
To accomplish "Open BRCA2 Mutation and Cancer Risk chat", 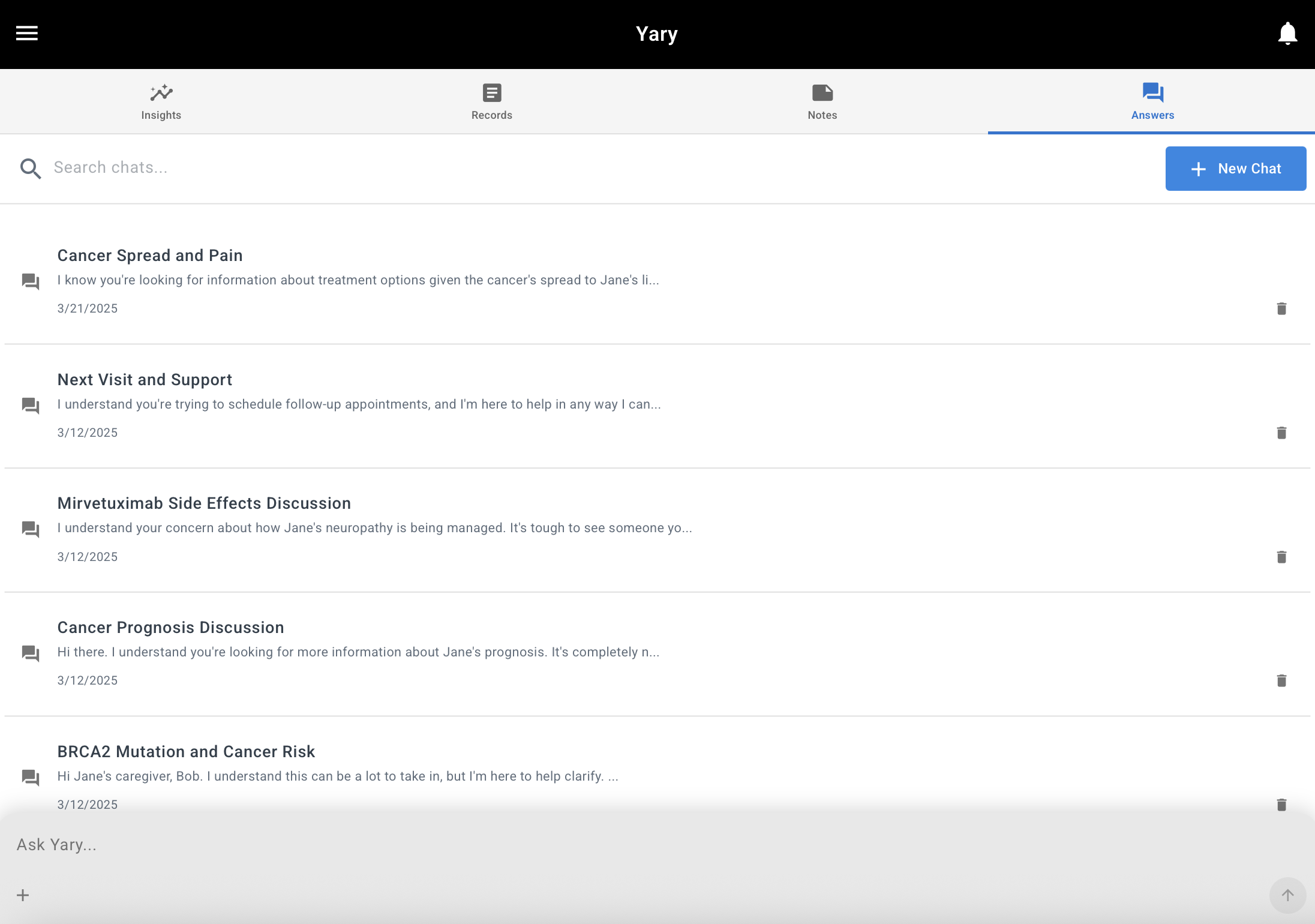I will pos(657,765).
